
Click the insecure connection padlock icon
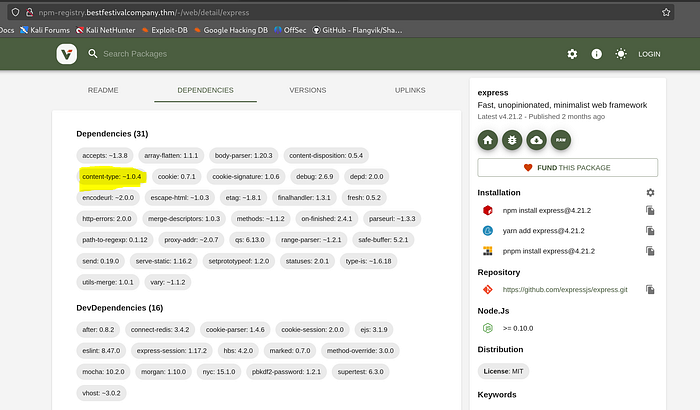(29, 13)
